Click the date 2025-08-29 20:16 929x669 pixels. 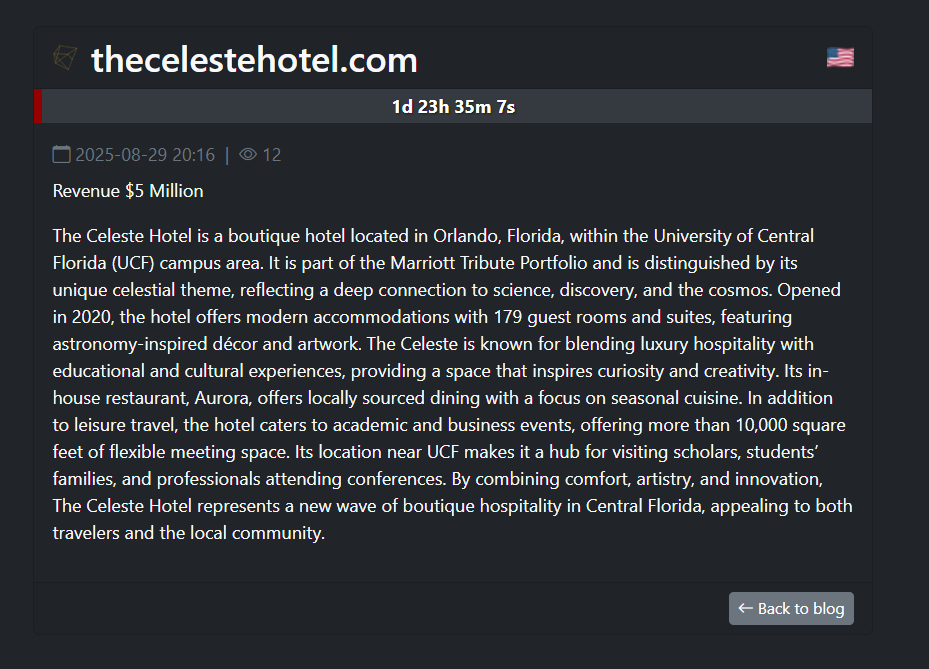coord(145,154)
